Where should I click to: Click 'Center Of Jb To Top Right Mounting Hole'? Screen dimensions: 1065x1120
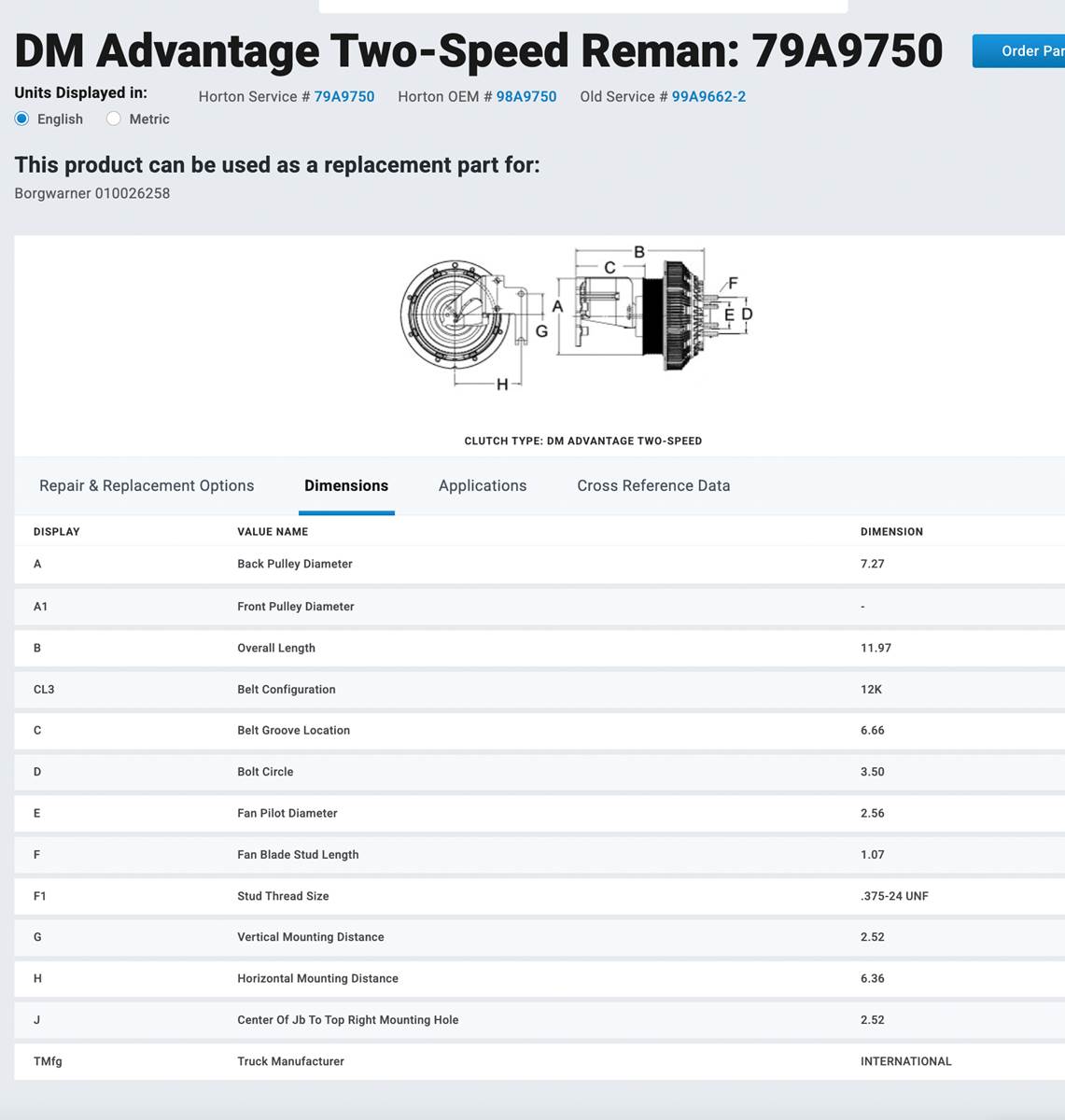tap(348, 1020)
